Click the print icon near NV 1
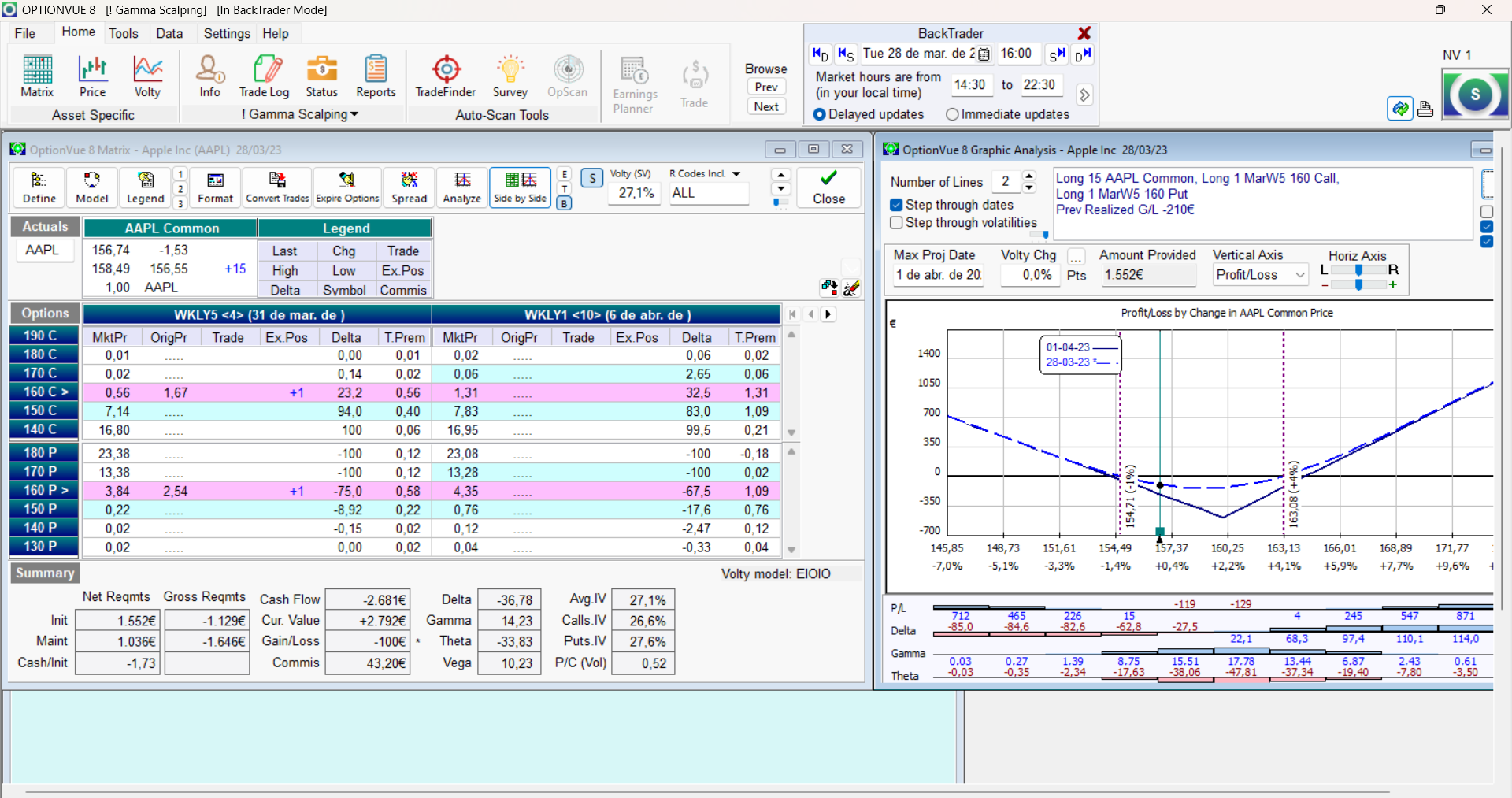 pyautogui.click(x=1425, y=109)
